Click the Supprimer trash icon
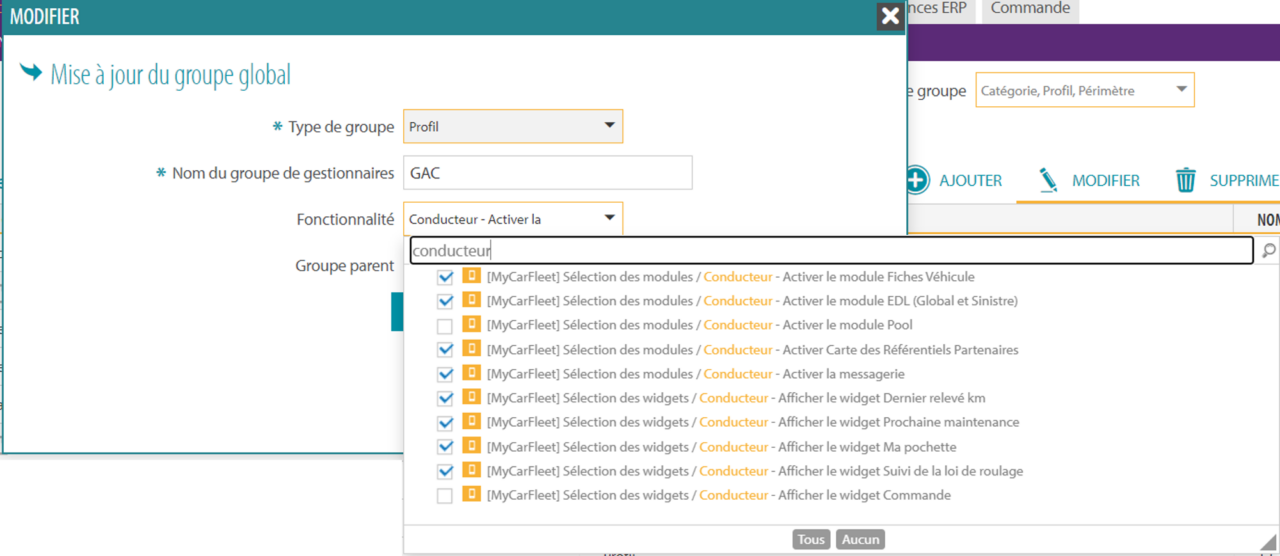1280x556 pixels. (1186, 180)
